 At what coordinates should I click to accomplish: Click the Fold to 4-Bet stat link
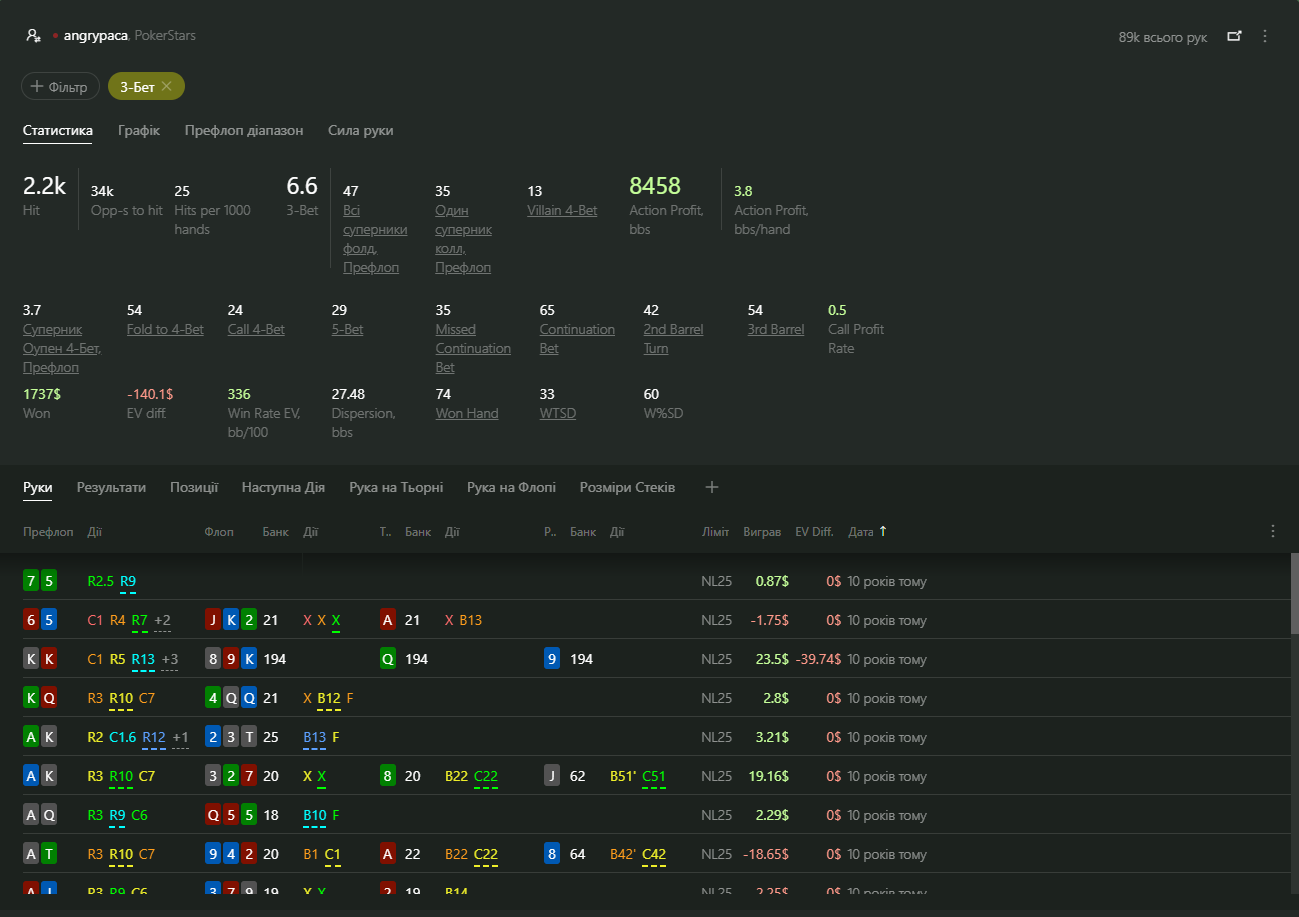click(x=165, y=329)
